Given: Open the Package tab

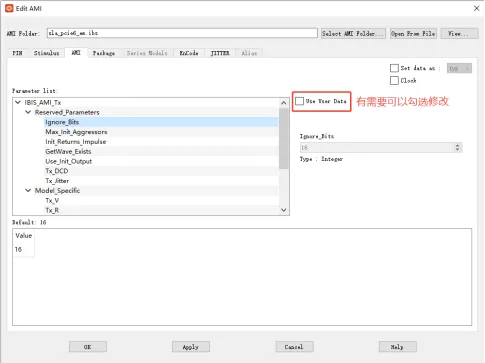Looking at the screenshot, I should [104, 53].
